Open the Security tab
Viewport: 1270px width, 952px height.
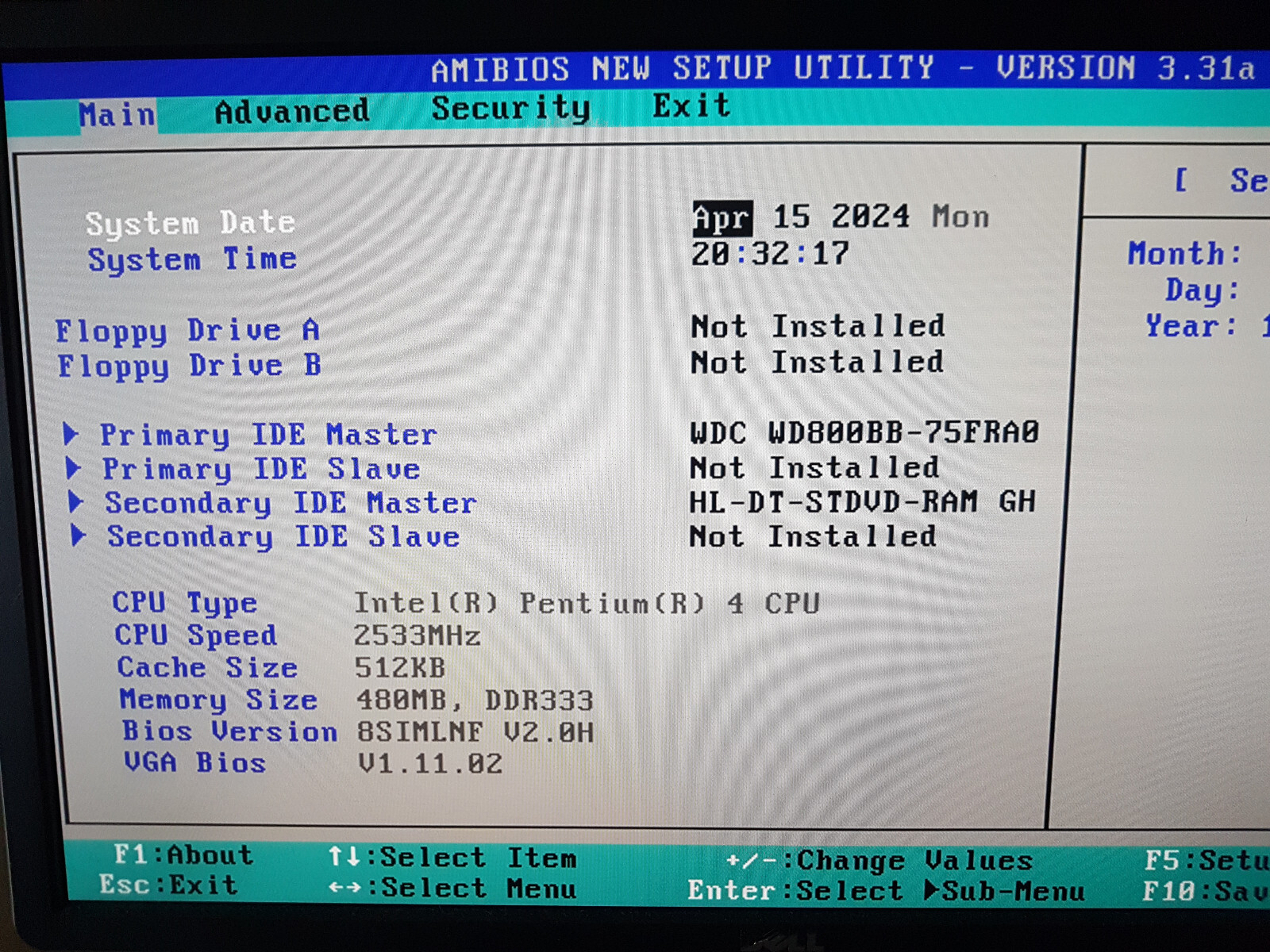(511, 108)
